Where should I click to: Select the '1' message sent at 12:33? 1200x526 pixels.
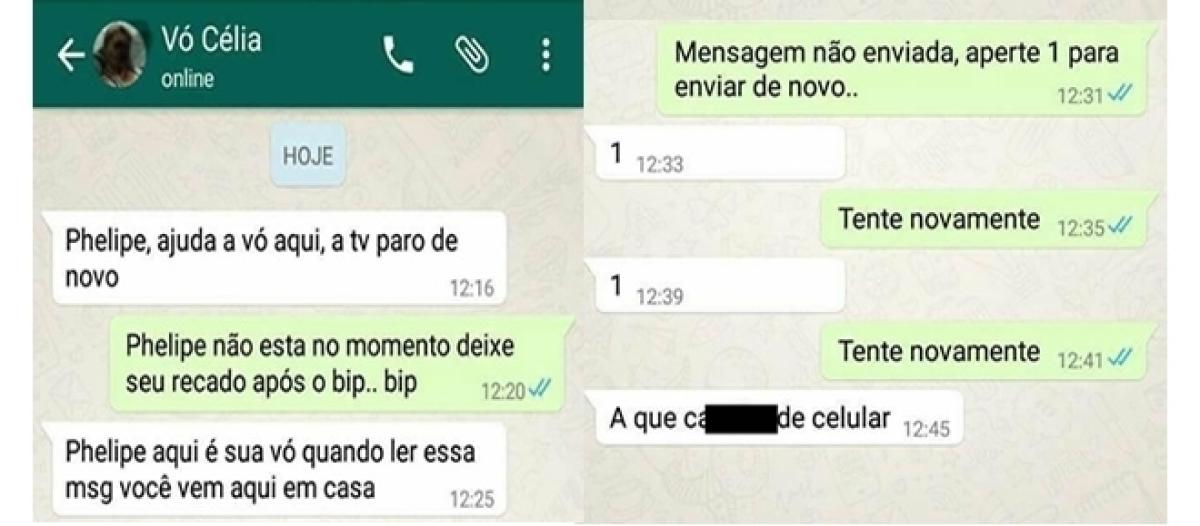720,154
